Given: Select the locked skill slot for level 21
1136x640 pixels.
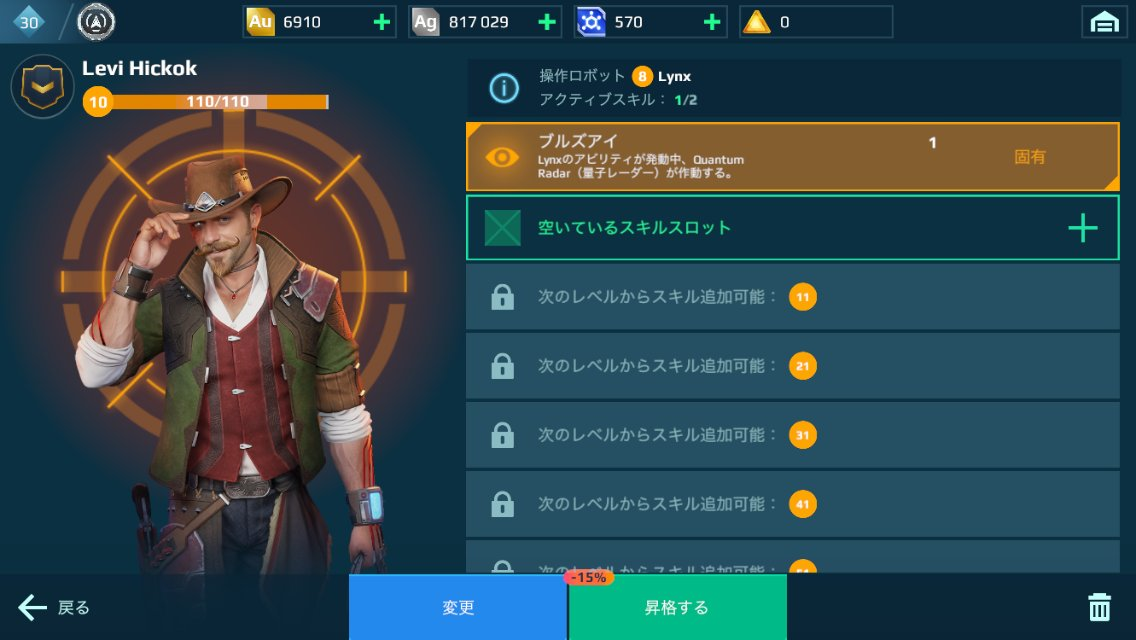Looking at the screenshot, I should (793, 366).
